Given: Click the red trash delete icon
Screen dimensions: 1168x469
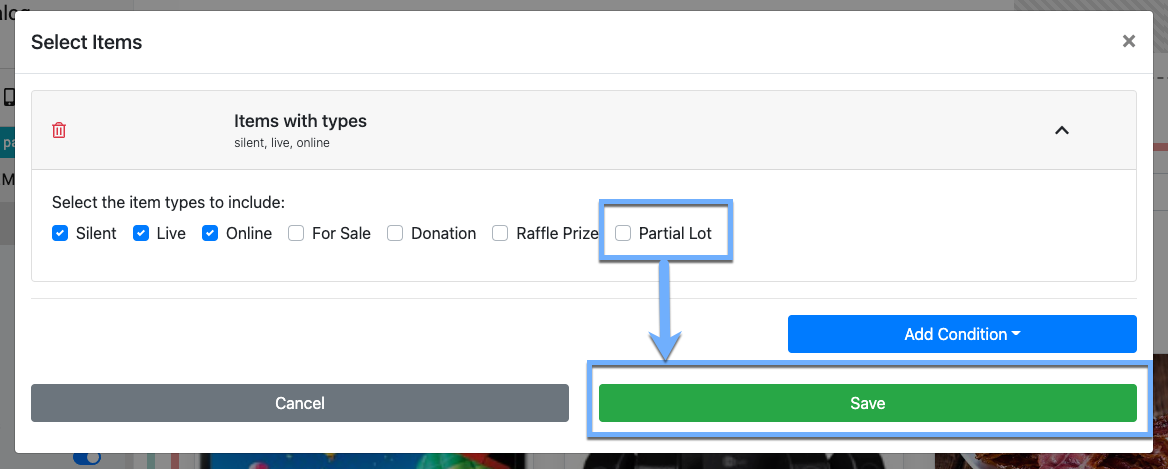Looking at the screenshot, I should (59, 130).
